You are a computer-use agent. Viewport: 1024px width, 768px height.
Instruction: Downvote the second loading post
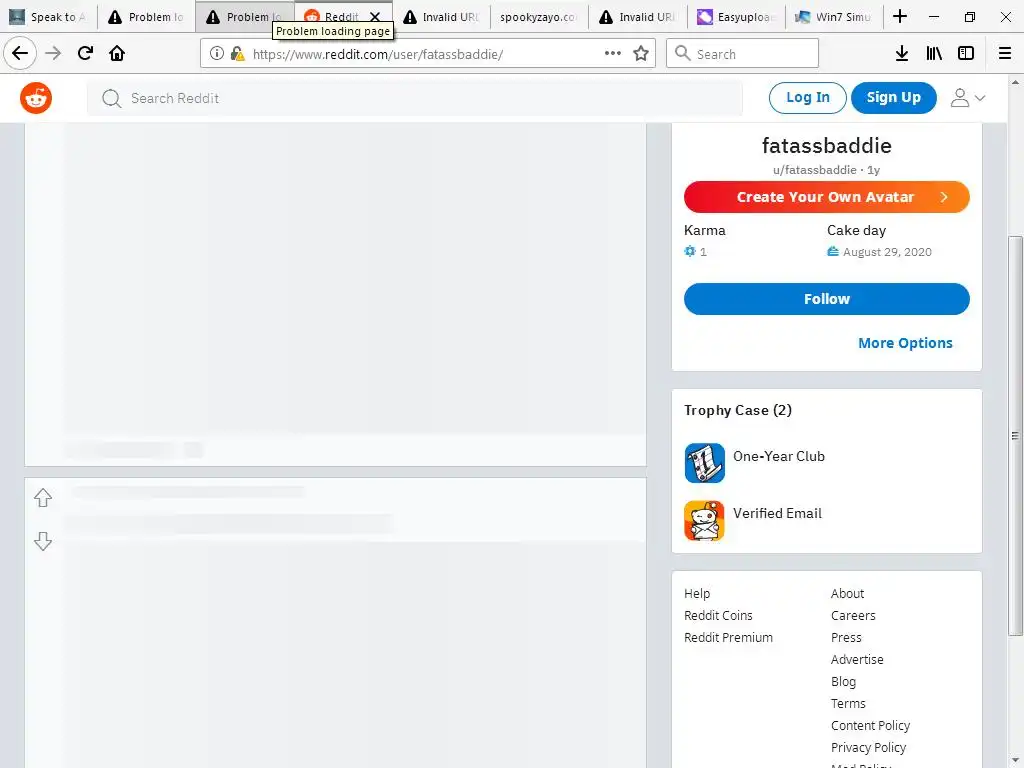tap(43, 541)
